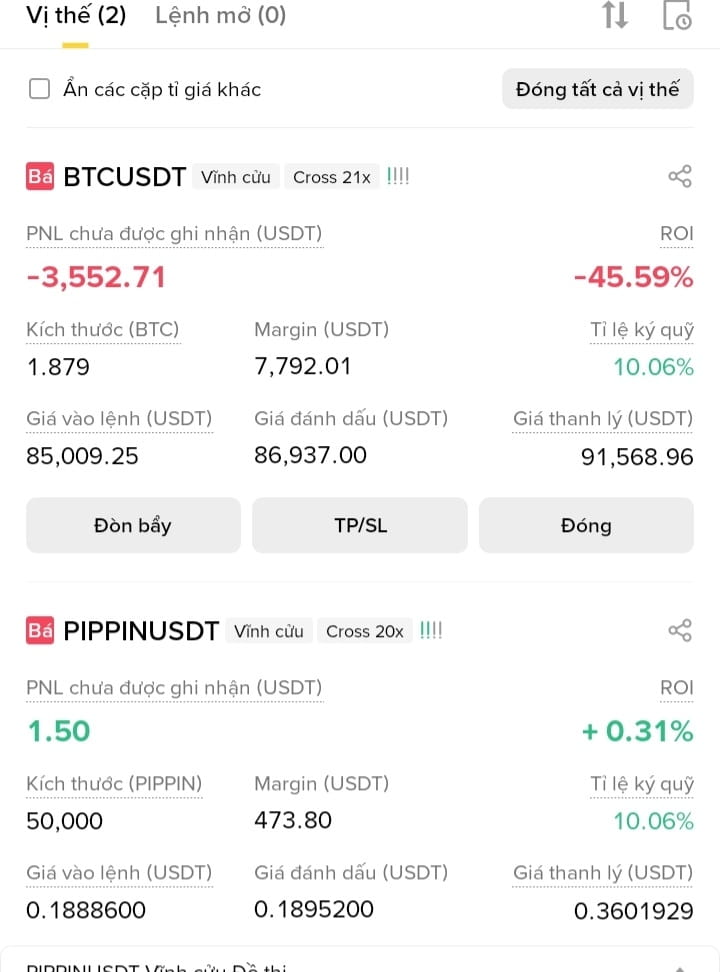Tap the BTCUSDT risk indicator bars

[x=398, y=177]
